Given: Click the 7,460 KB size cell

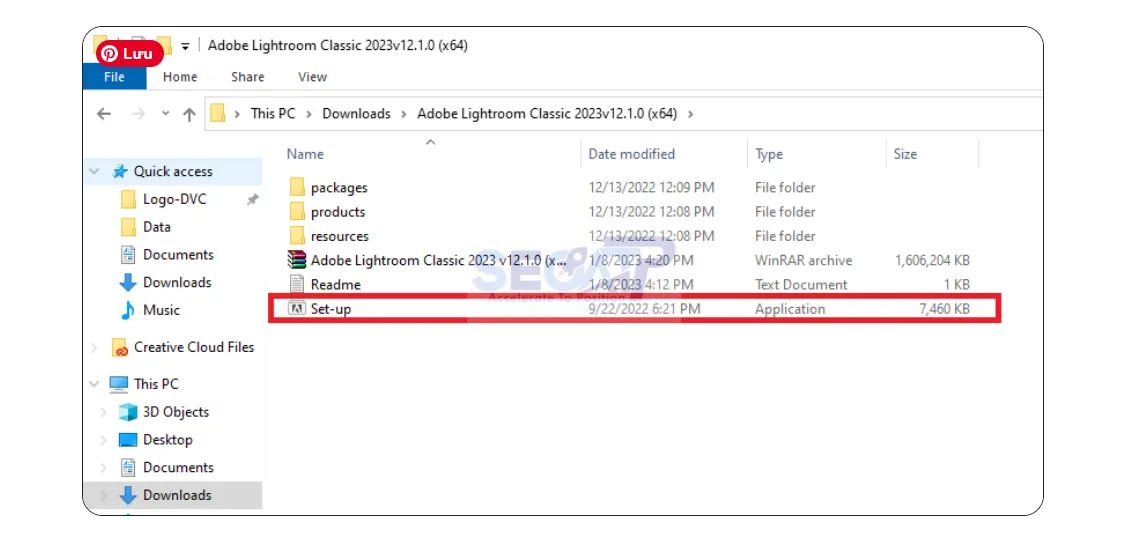Looking at the screenshot, I should pos(944,309).
